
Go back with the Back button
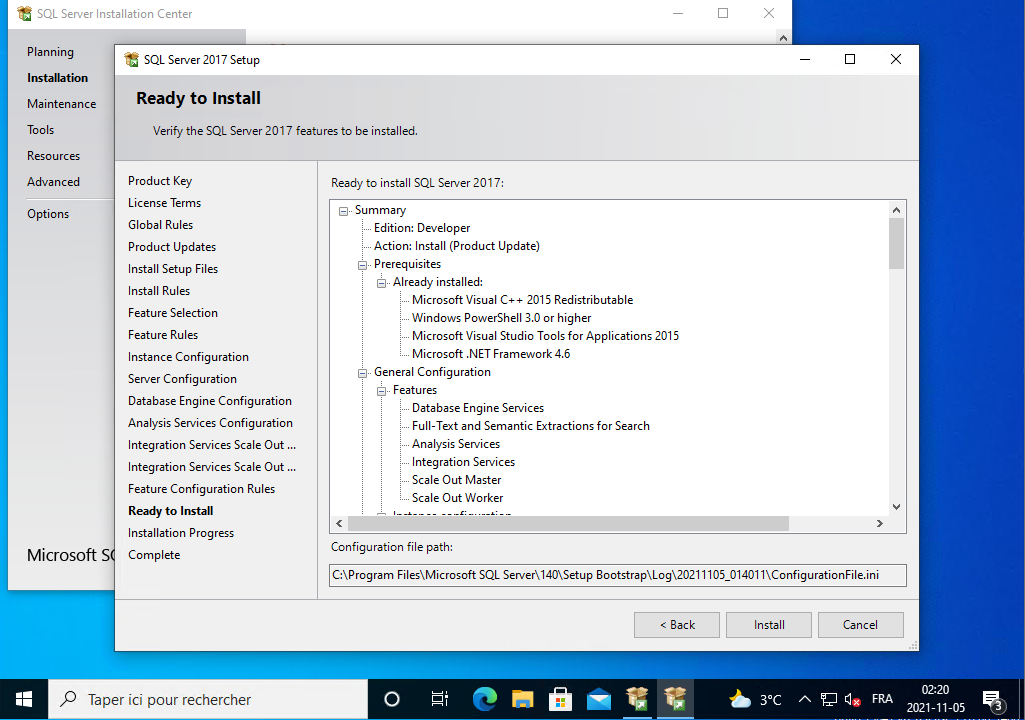tap(677, 625)
